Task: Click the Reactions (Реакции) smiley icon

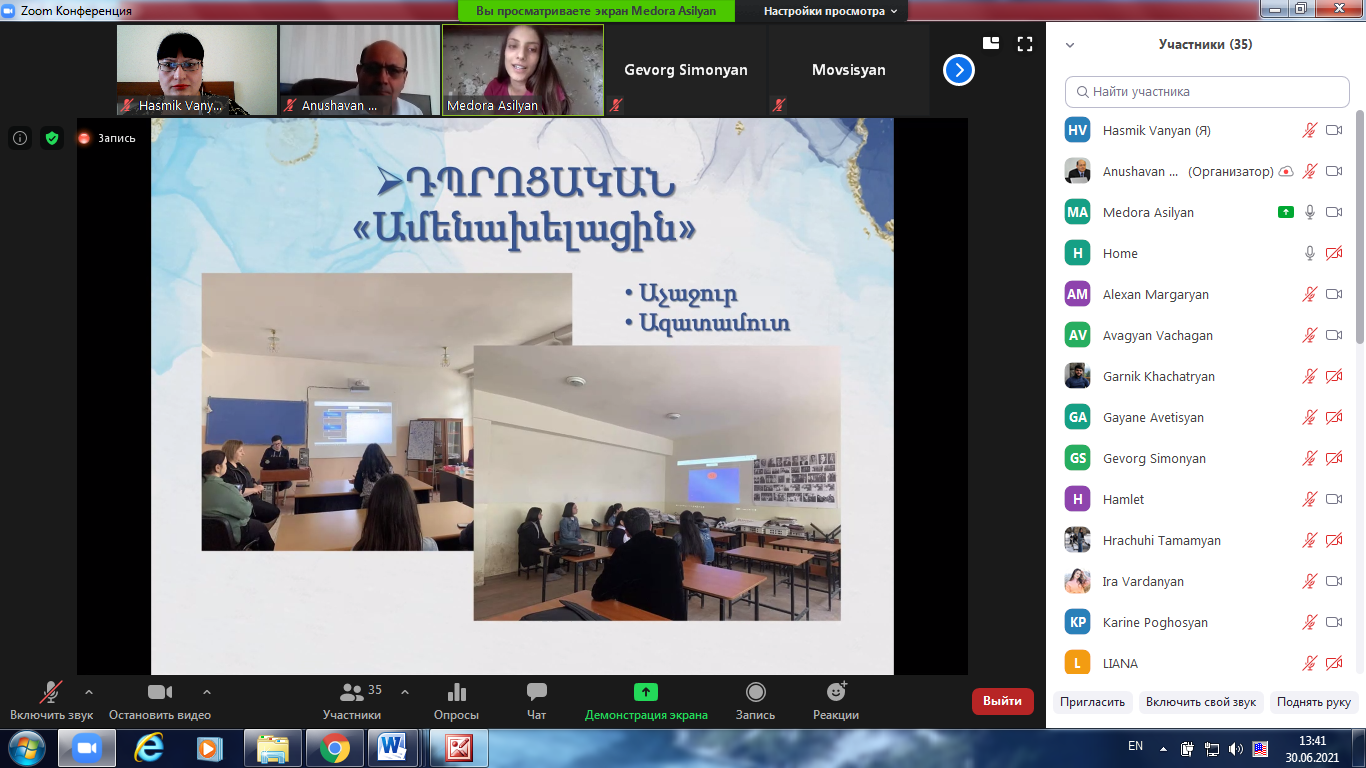Action: [836, 692]
